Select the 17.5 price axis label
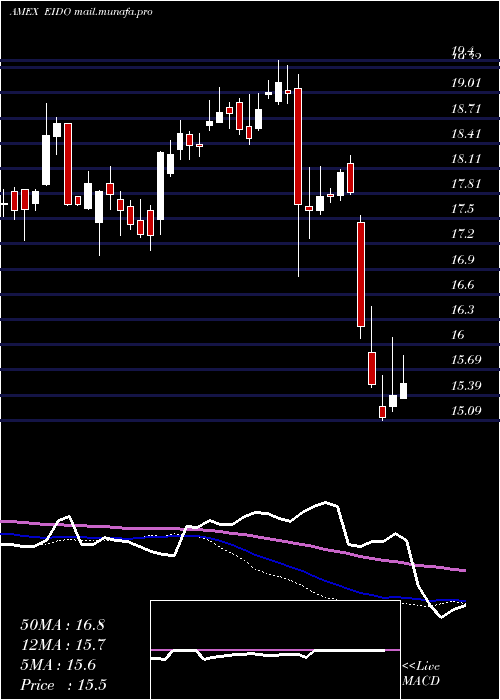The image size is (500, 700). tap(463, 208)
